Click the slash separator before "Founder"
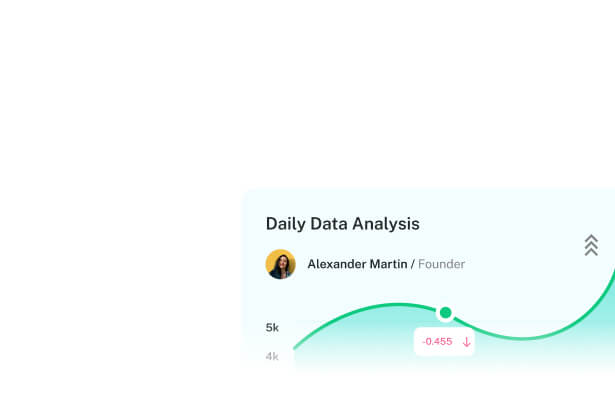The height and width of the screenshot is (400, 615). pyautogui.click(x=413, y=264)
